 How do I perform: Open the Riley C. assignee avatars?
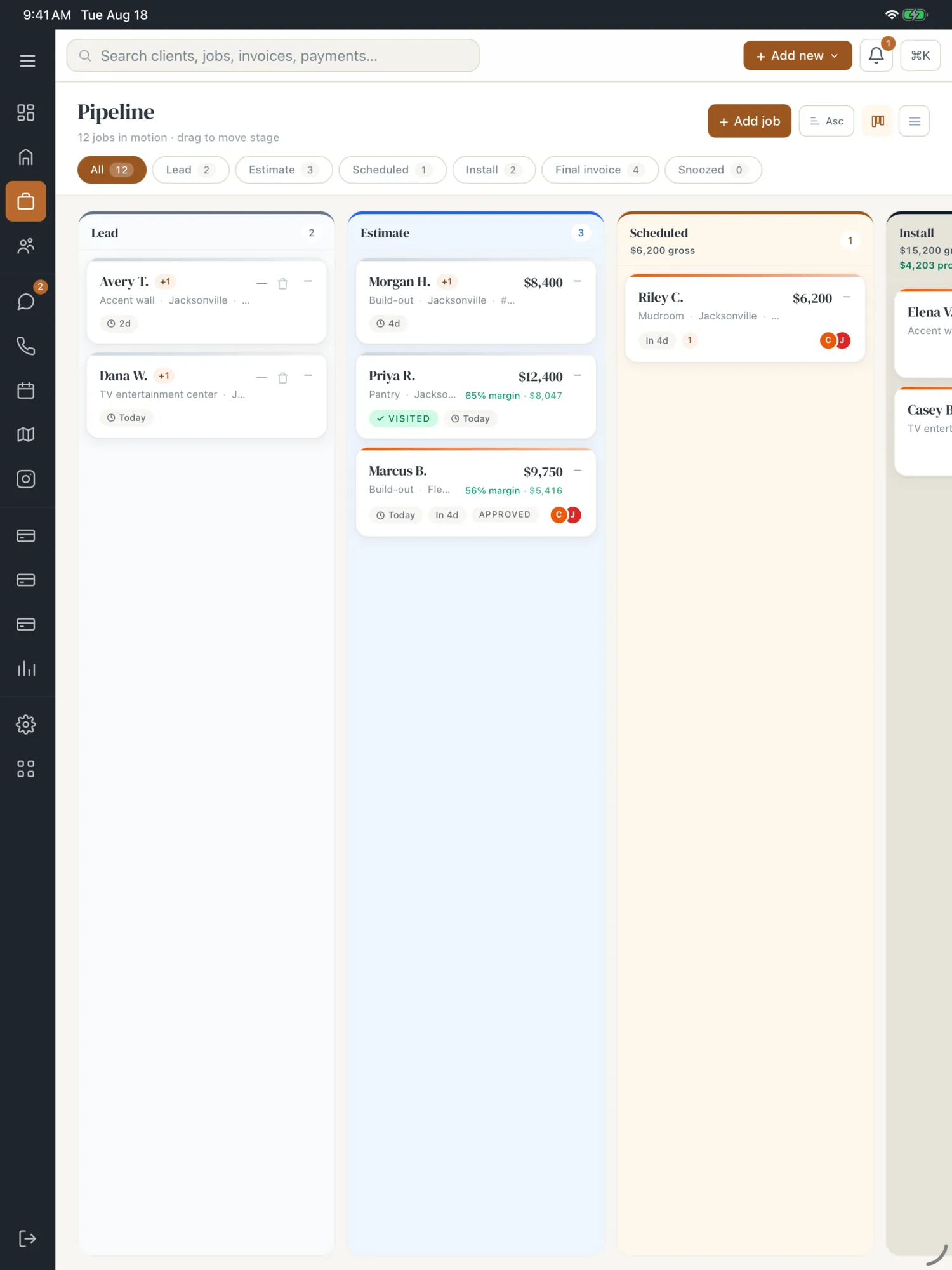click(x=835, y=340)
